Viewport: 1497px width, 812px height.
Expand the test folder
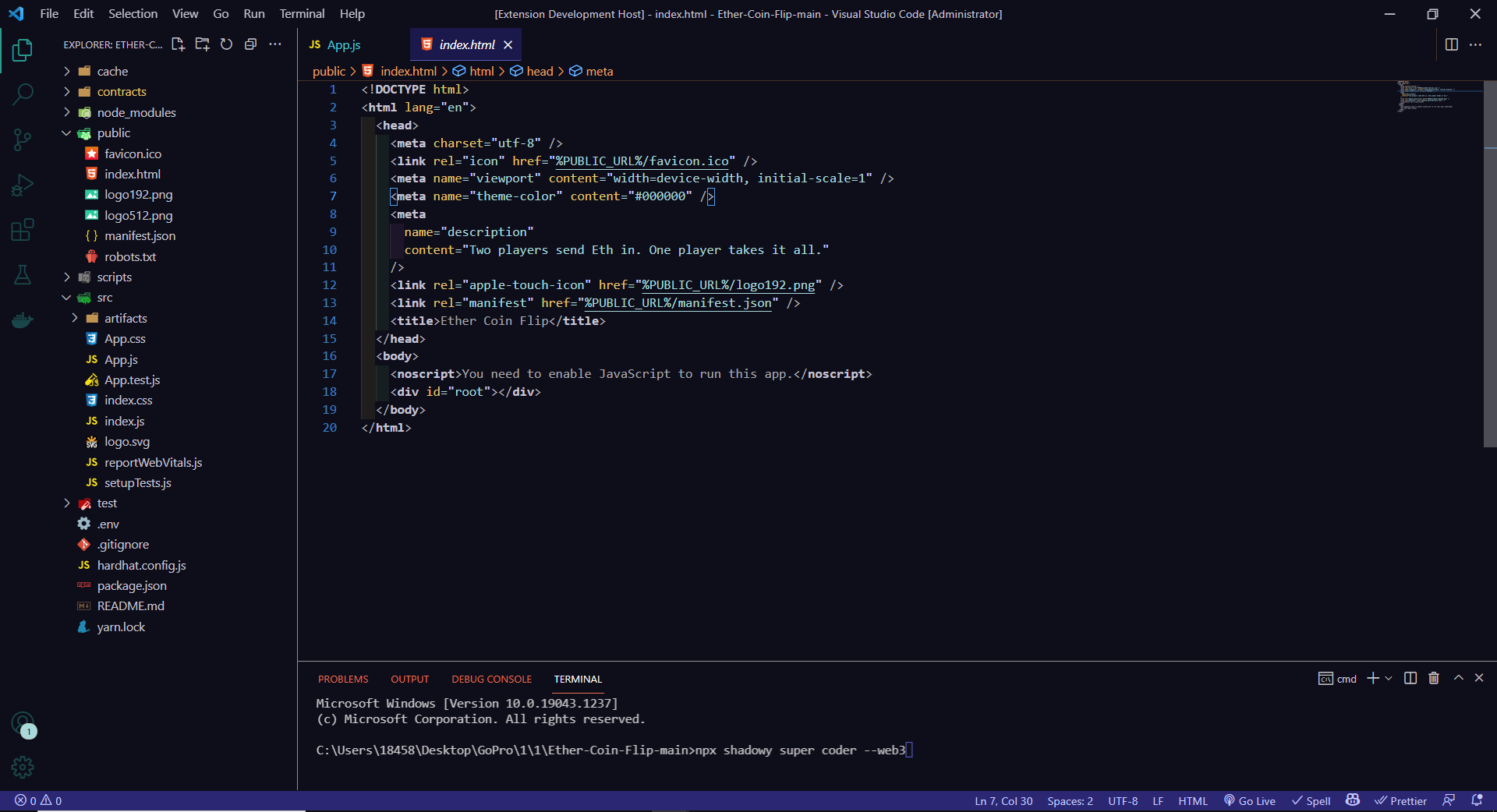click(67, 503)
